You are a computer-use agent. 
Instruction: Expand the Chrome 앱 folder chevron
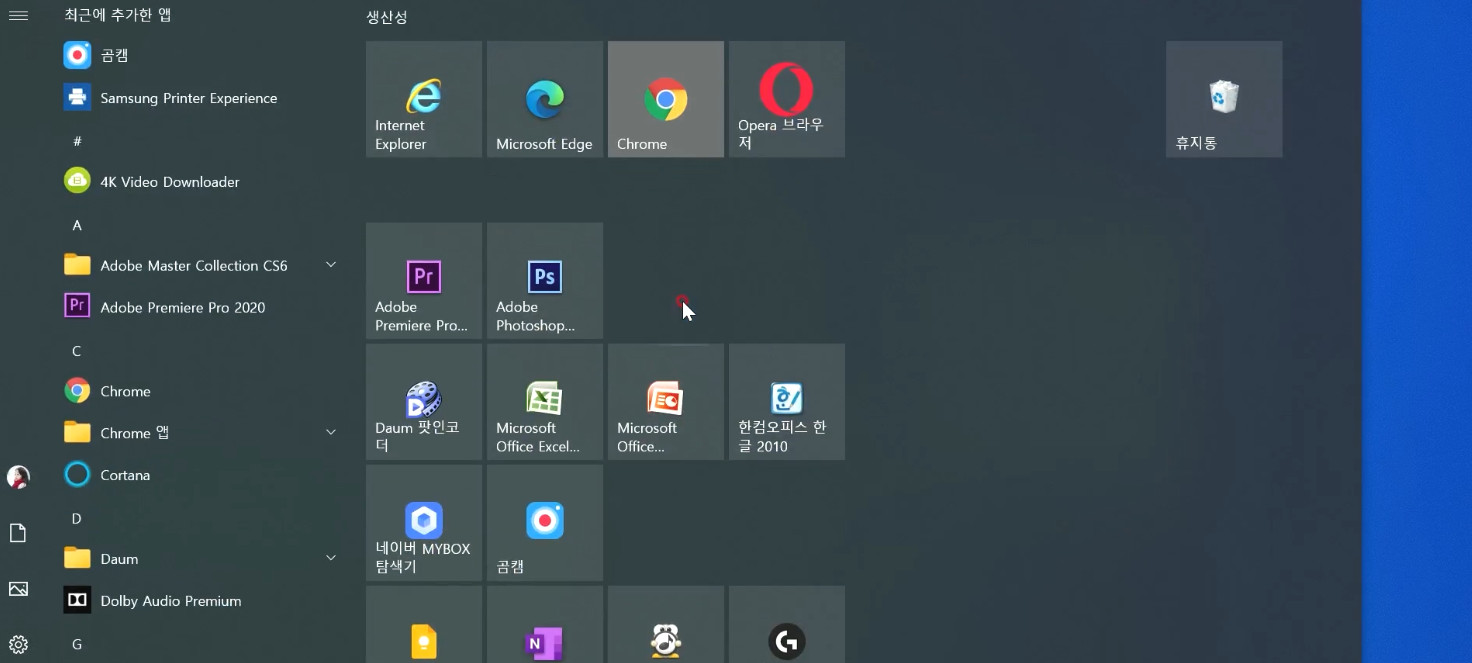pos(331,432)
